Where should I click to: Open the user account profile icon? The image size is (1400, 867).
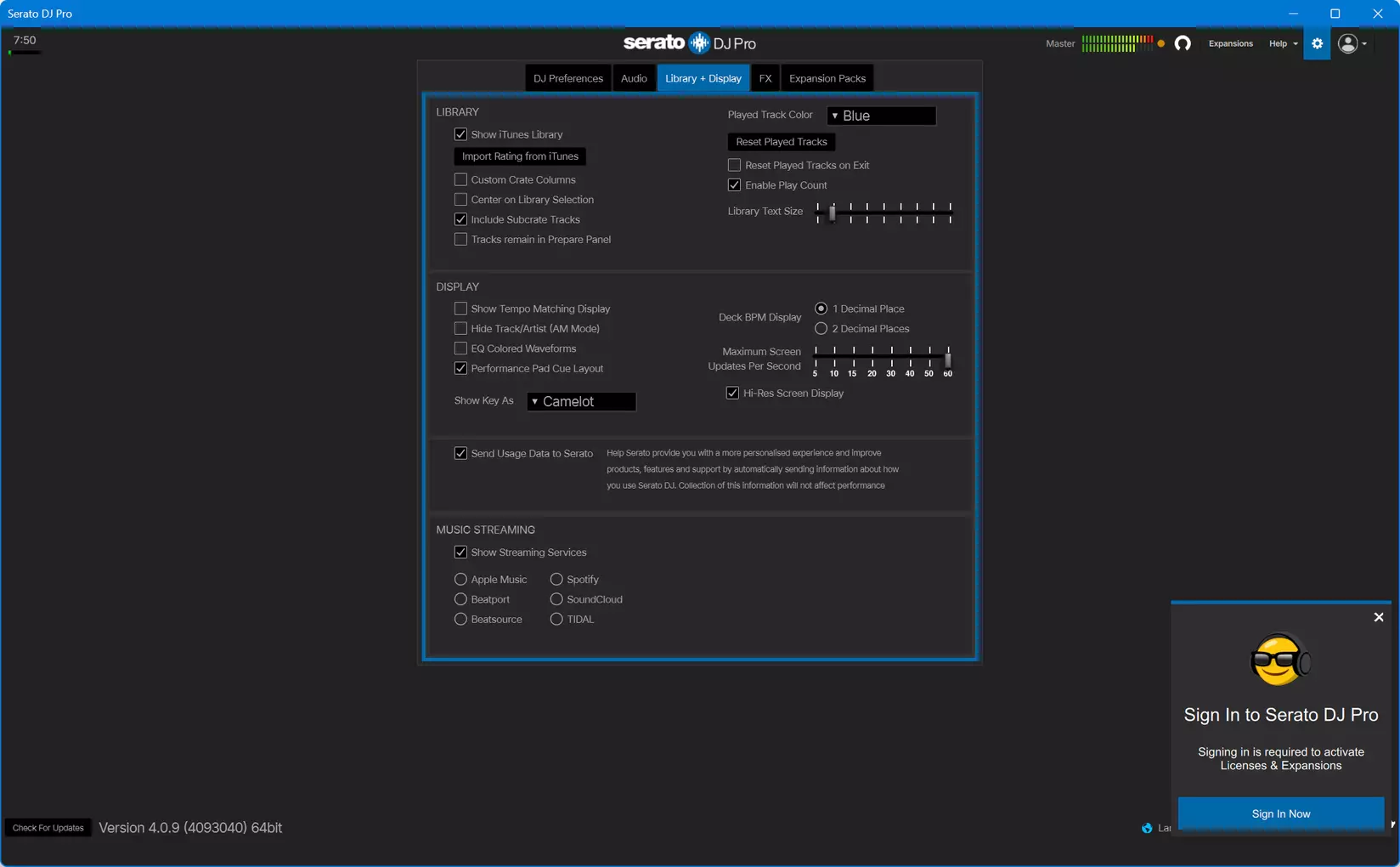click(1347, 43)
